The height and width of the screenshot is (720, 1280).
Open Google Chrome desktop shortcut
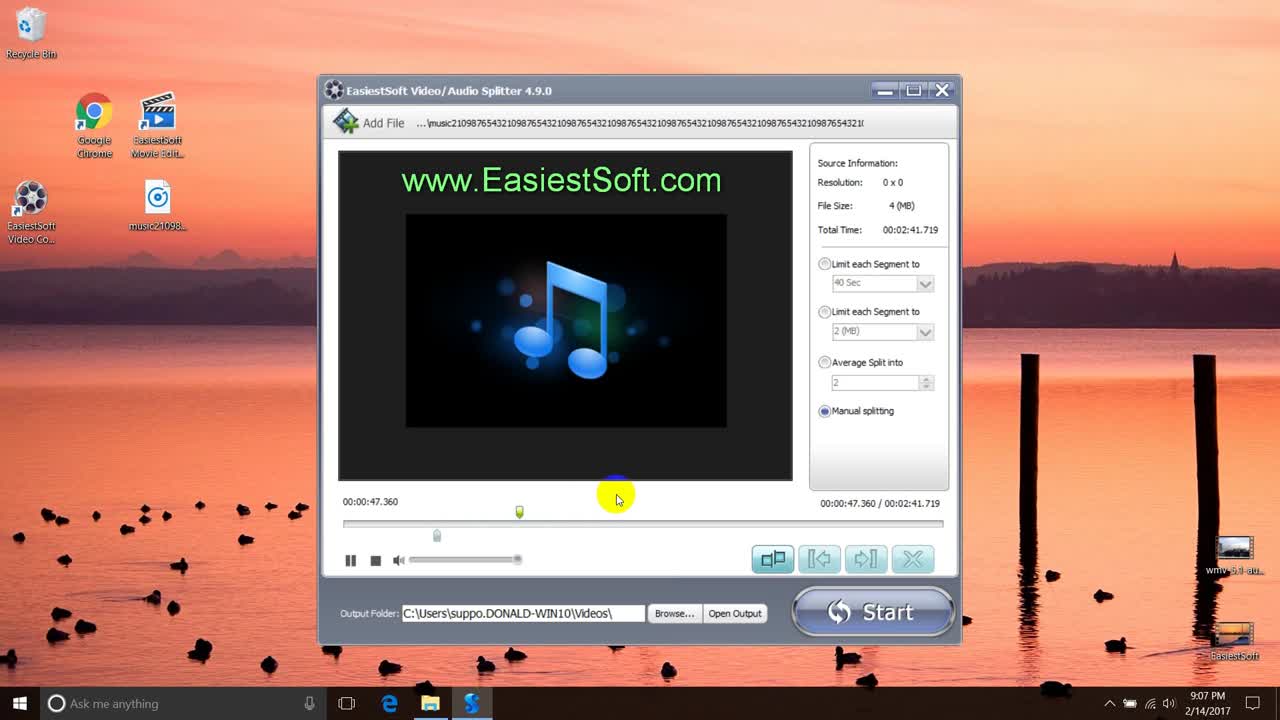point(94,126)
